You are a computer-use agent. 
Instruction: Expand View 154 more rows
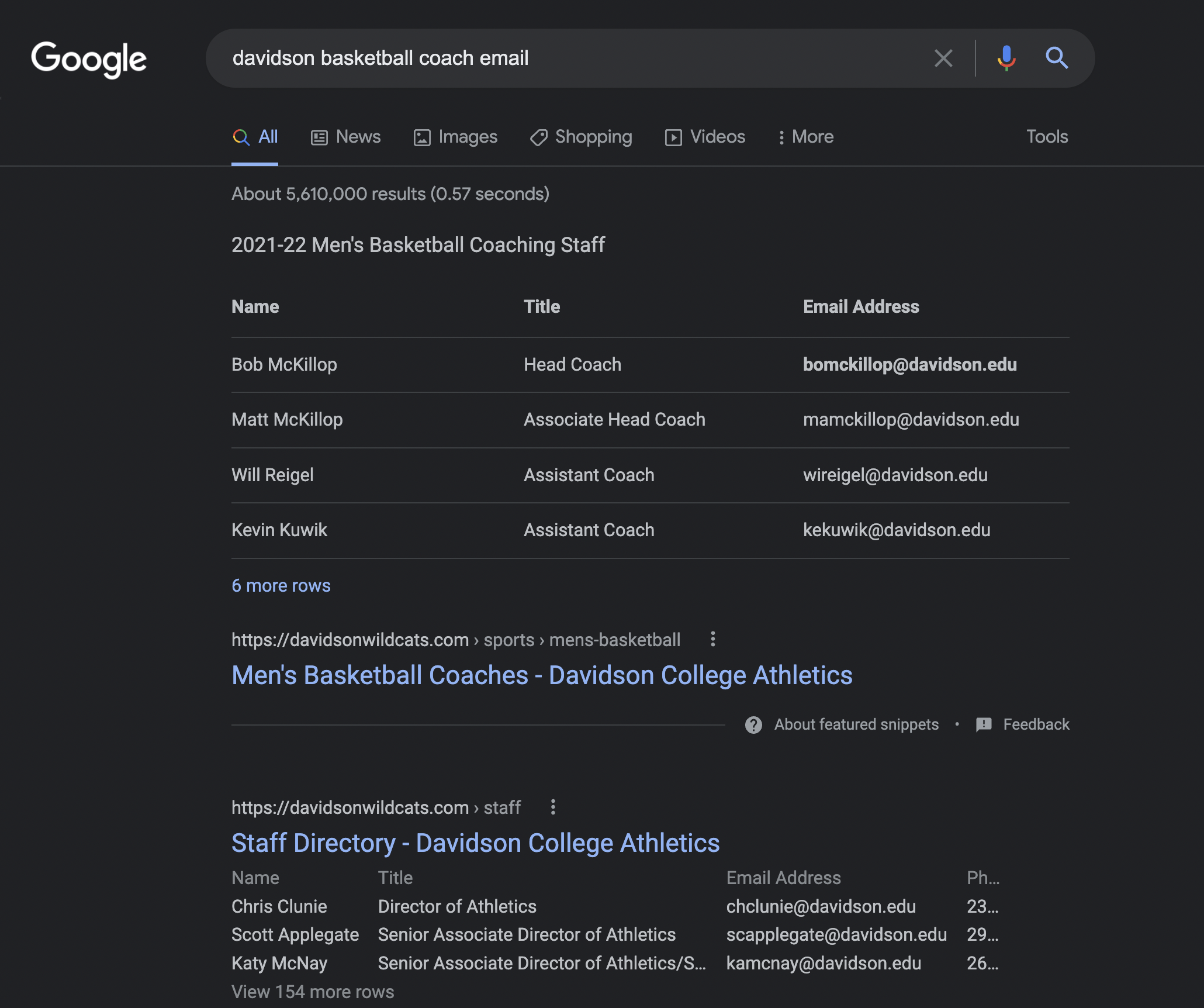313,992
